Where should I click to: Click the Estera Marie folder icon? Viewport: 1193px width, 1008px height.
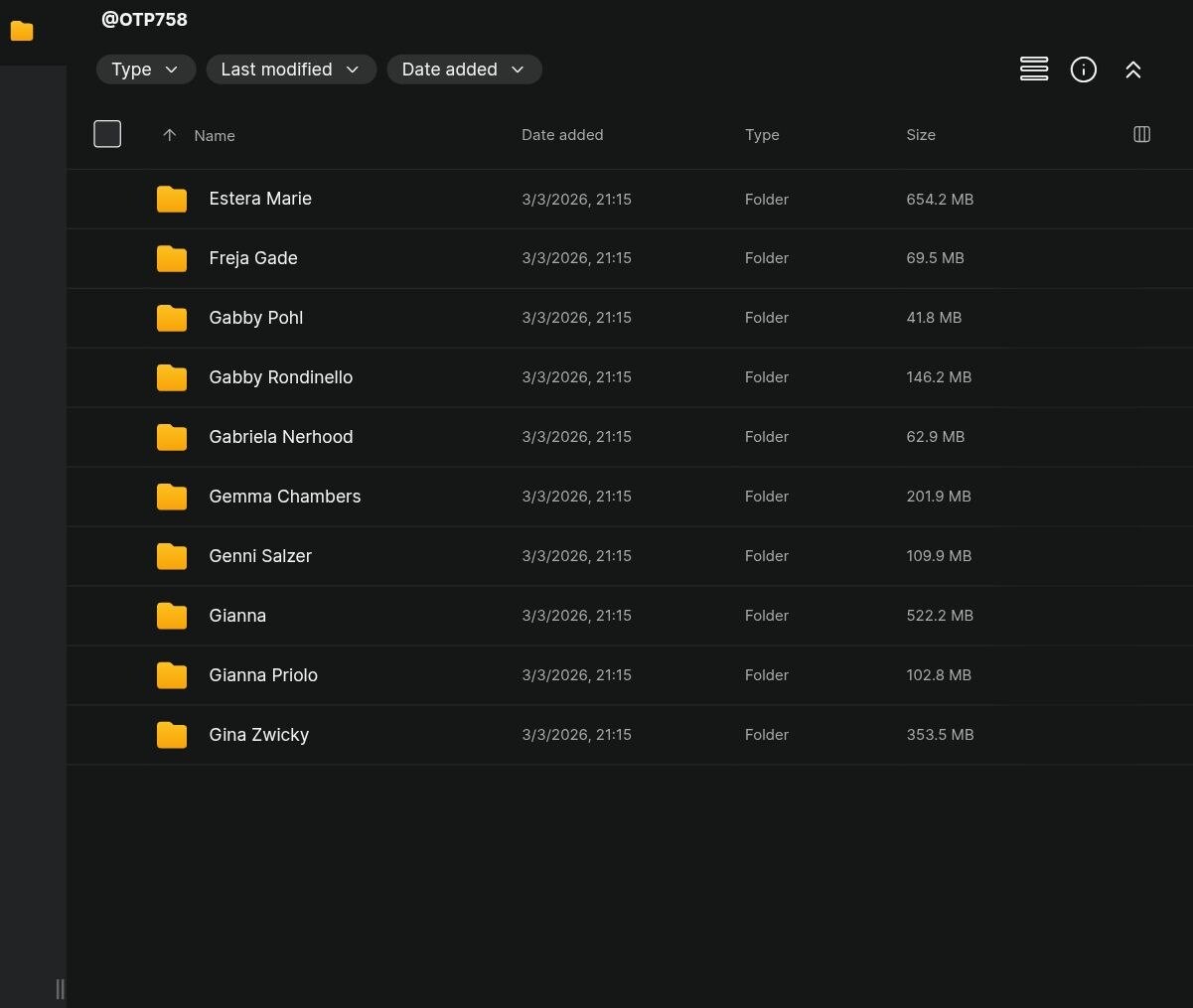172,200
